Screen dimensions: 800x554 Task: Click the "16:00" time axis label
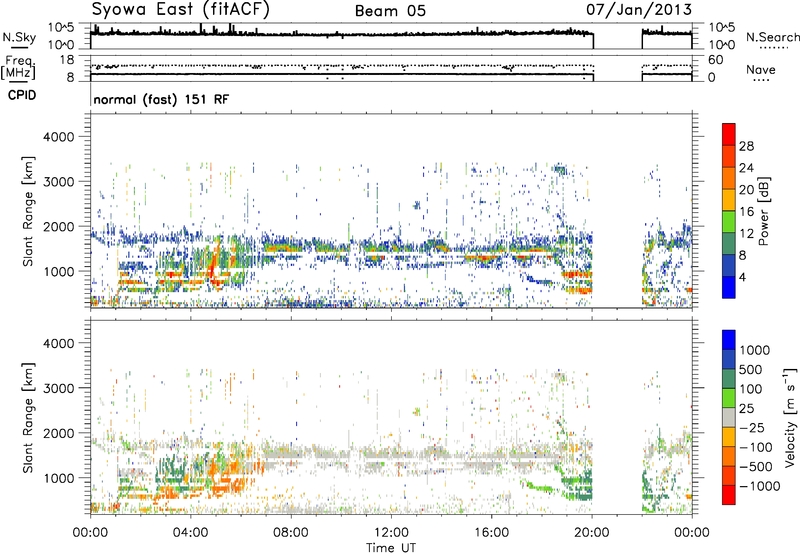(491, 533)
